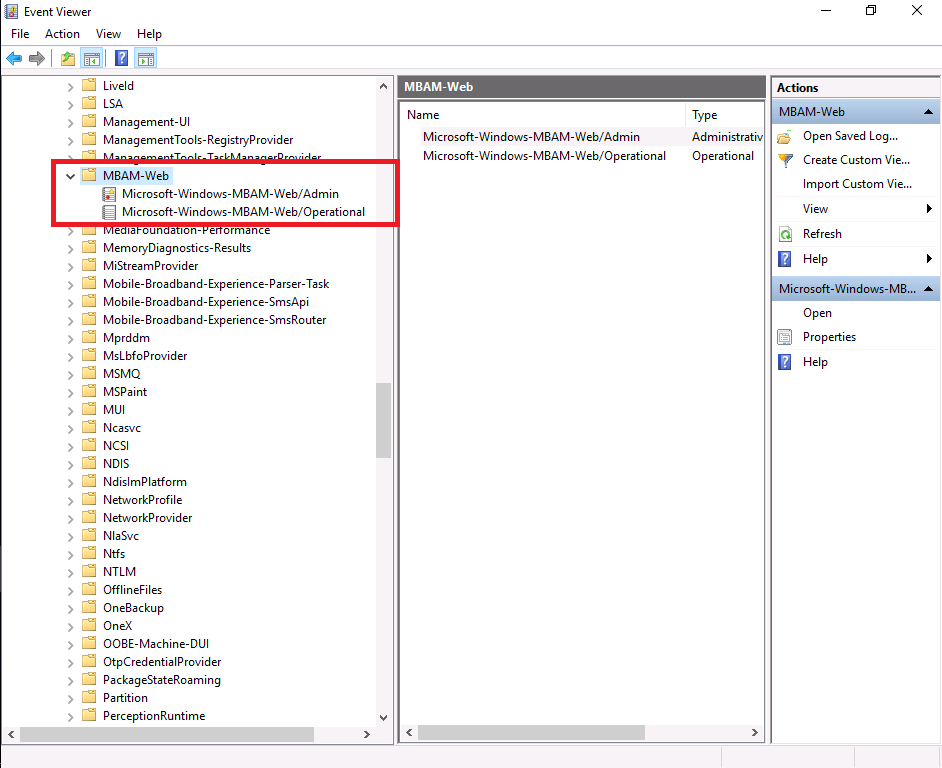Select Microsoft-Windows-MBAM-Web/Operational row in list
The image size is (942, 768).
(x=582, y=156)
